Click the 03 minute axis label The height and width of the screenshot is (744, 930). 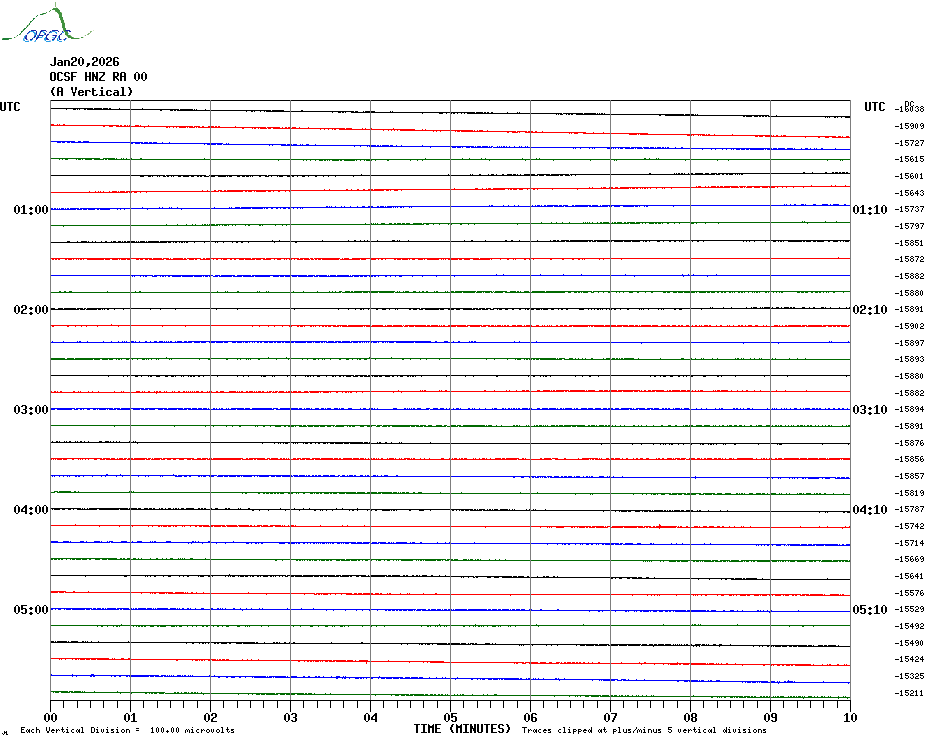291,718
